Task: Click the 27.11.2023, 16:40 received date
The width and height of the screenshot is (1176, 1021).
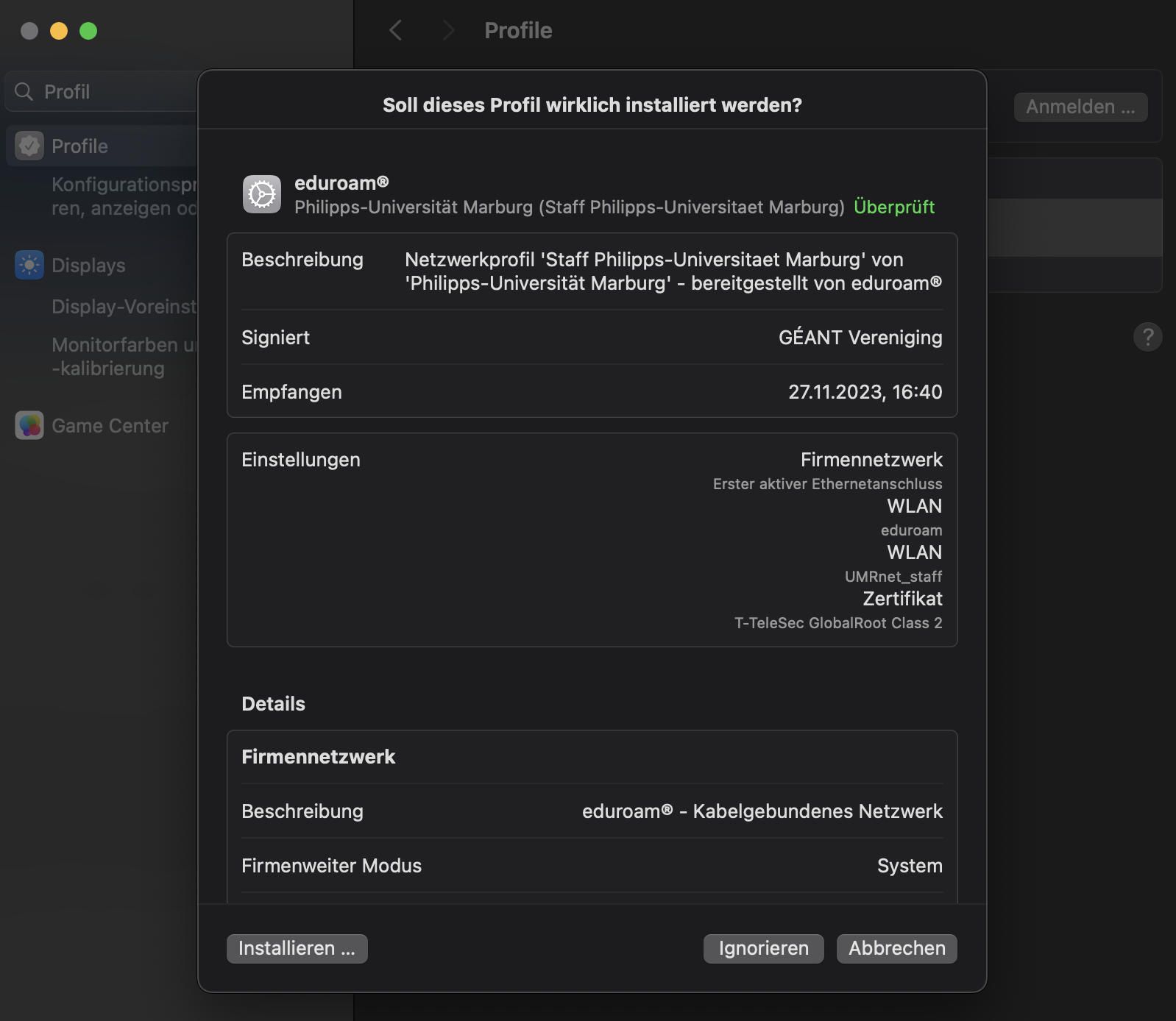Action: pos(865,391)
